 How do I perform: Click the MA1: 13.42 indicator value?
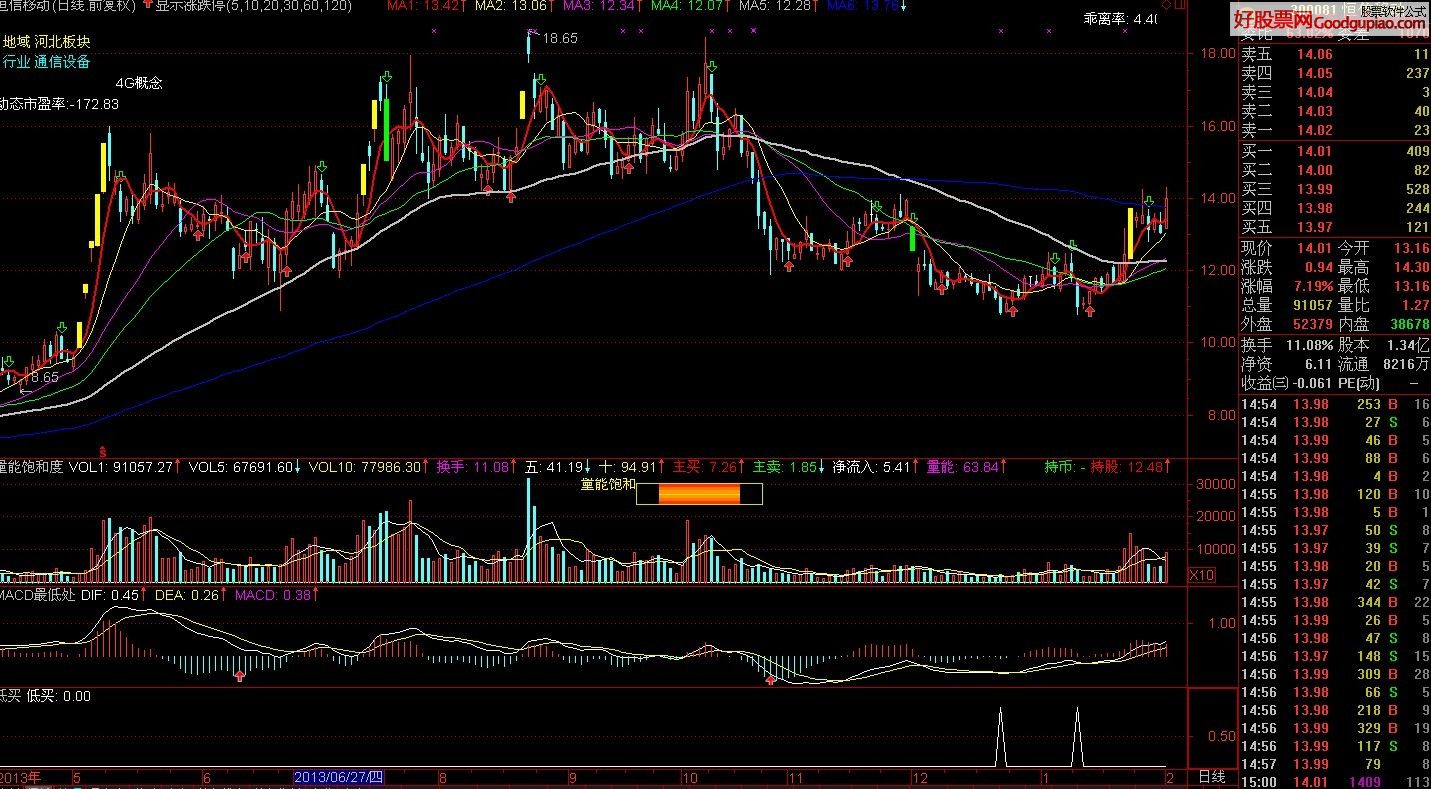(x=427, y=6)
